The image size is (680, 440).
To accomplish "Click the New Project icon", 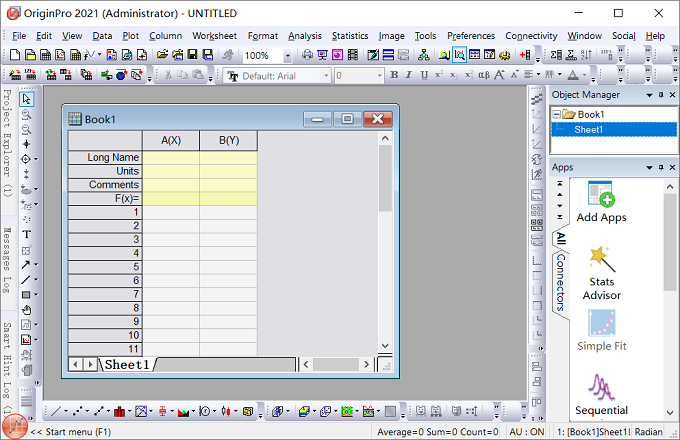I will point(14,55).
